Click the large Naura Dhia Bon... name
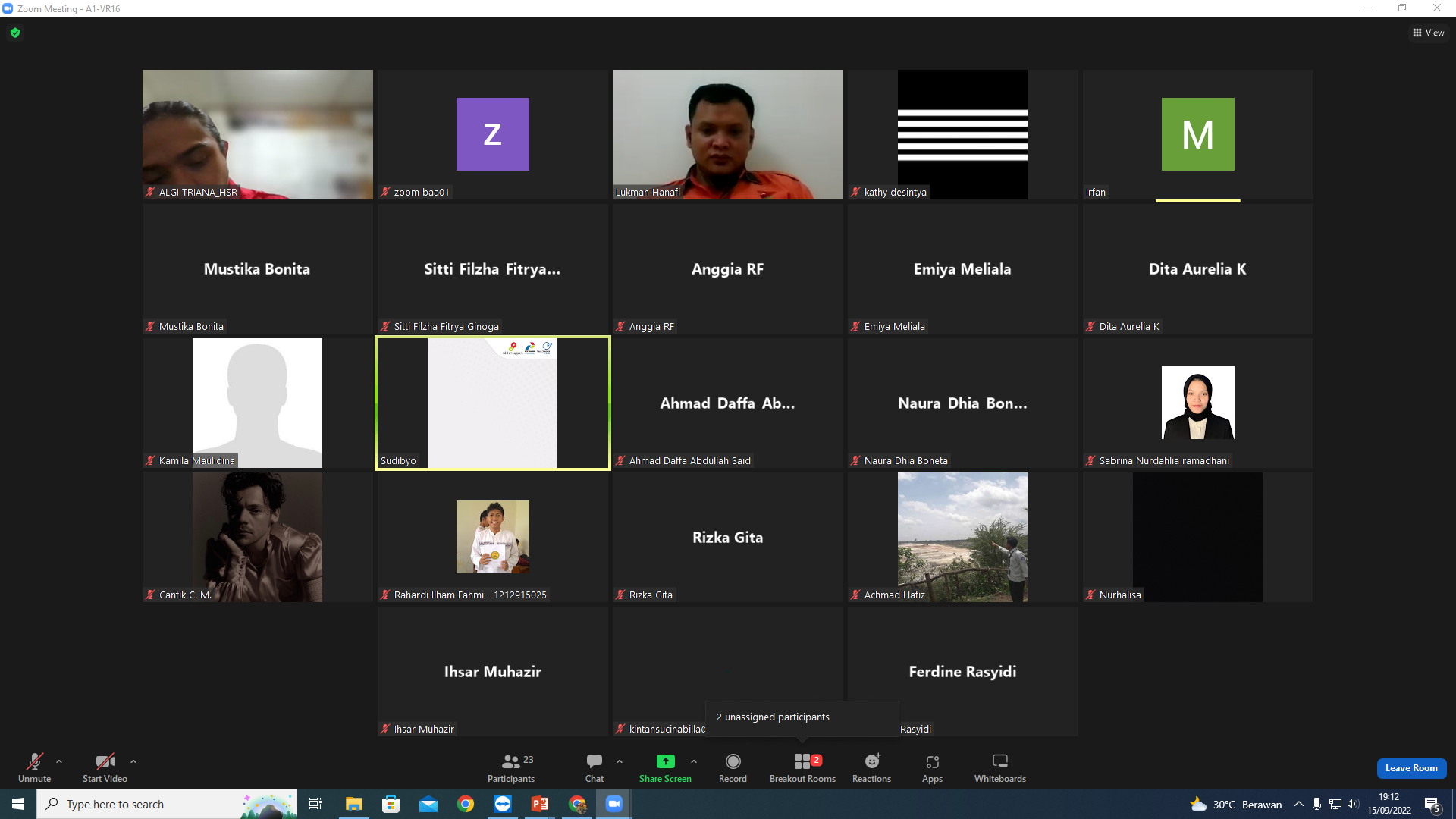1456x819 pixels. coord(962,403)
